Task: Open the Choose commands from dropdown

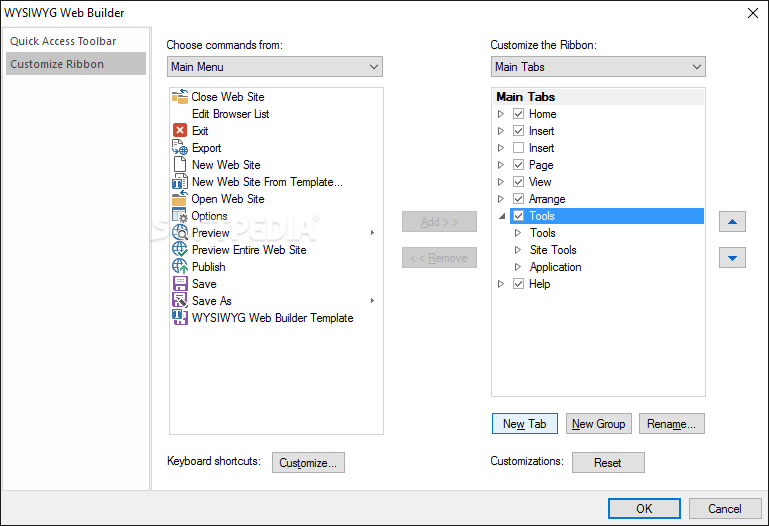Action: pyautogui.click(x=275, y=67)
